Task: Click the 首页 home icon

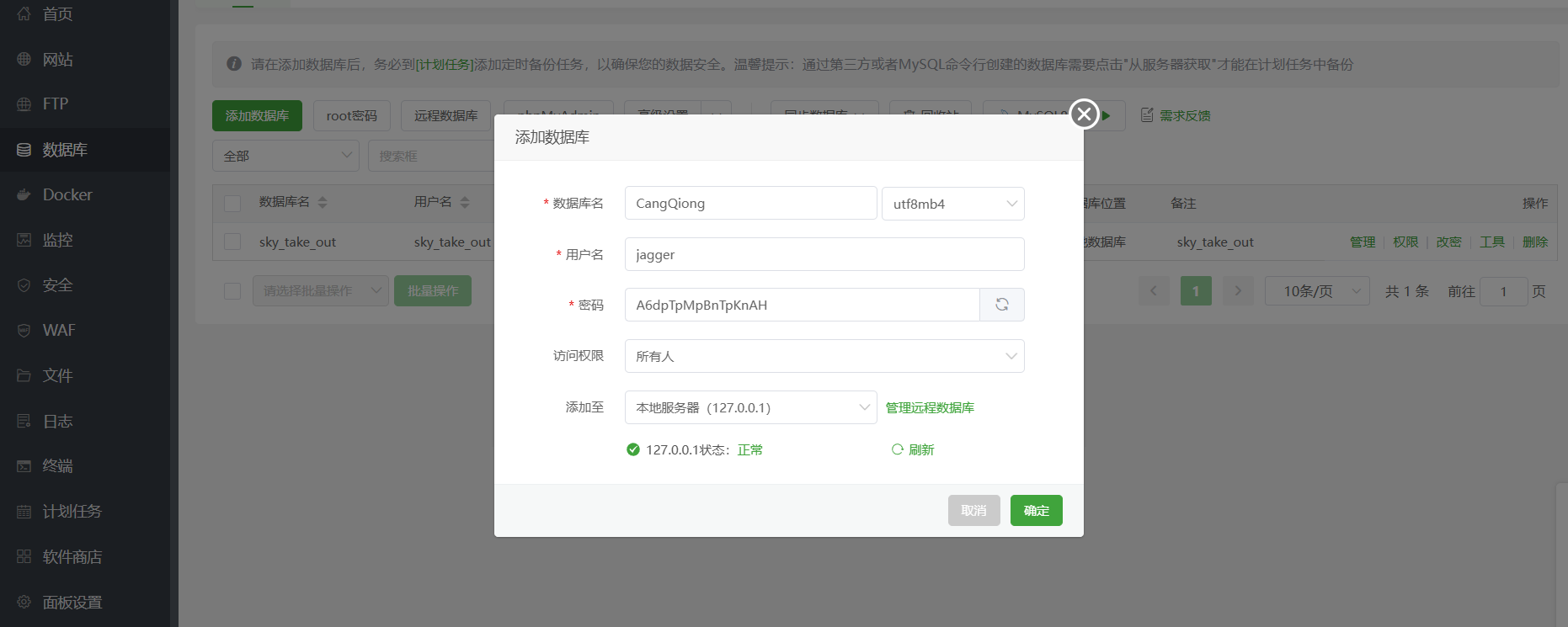Action: [x=24, y=13]
